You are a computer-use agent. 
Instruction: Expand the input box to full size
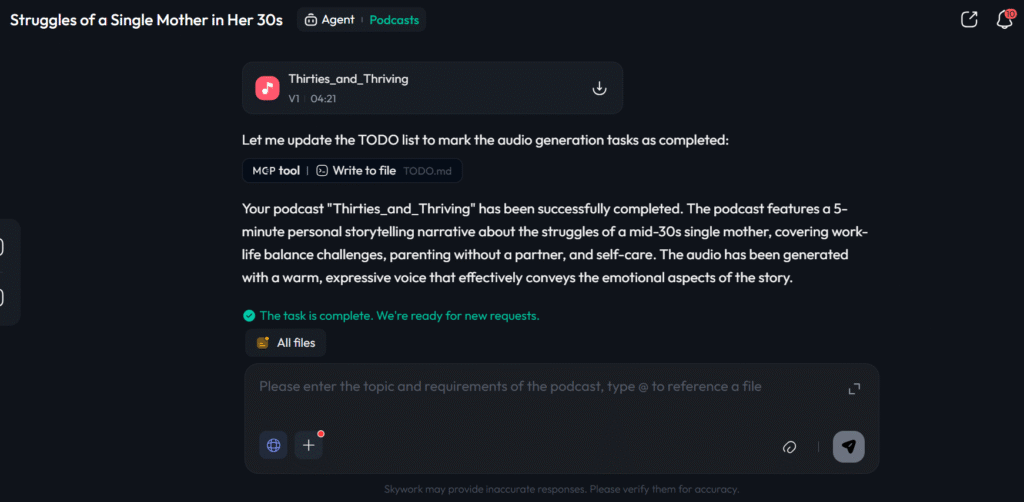854,389
